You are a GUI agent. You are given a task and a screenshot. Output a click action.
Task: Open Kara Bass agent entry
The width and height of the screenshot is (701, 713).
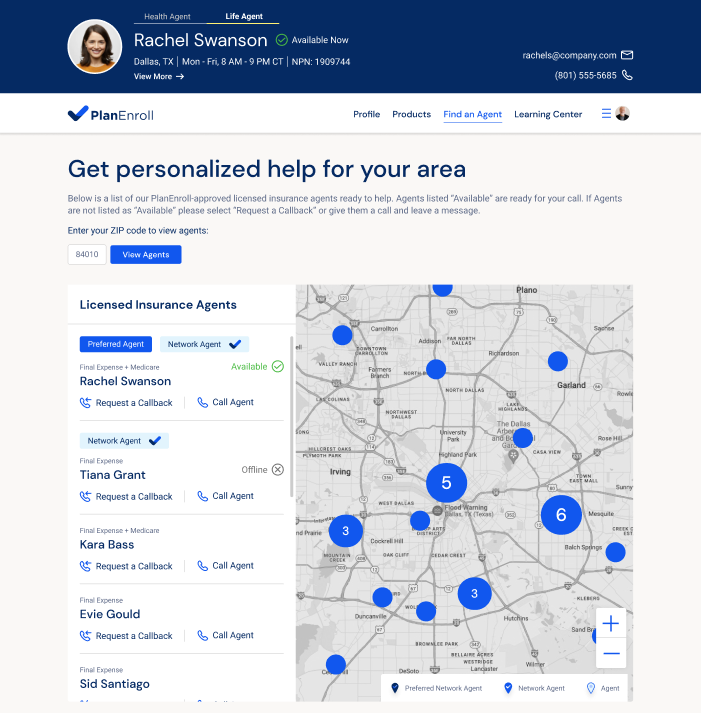point(107,545)
